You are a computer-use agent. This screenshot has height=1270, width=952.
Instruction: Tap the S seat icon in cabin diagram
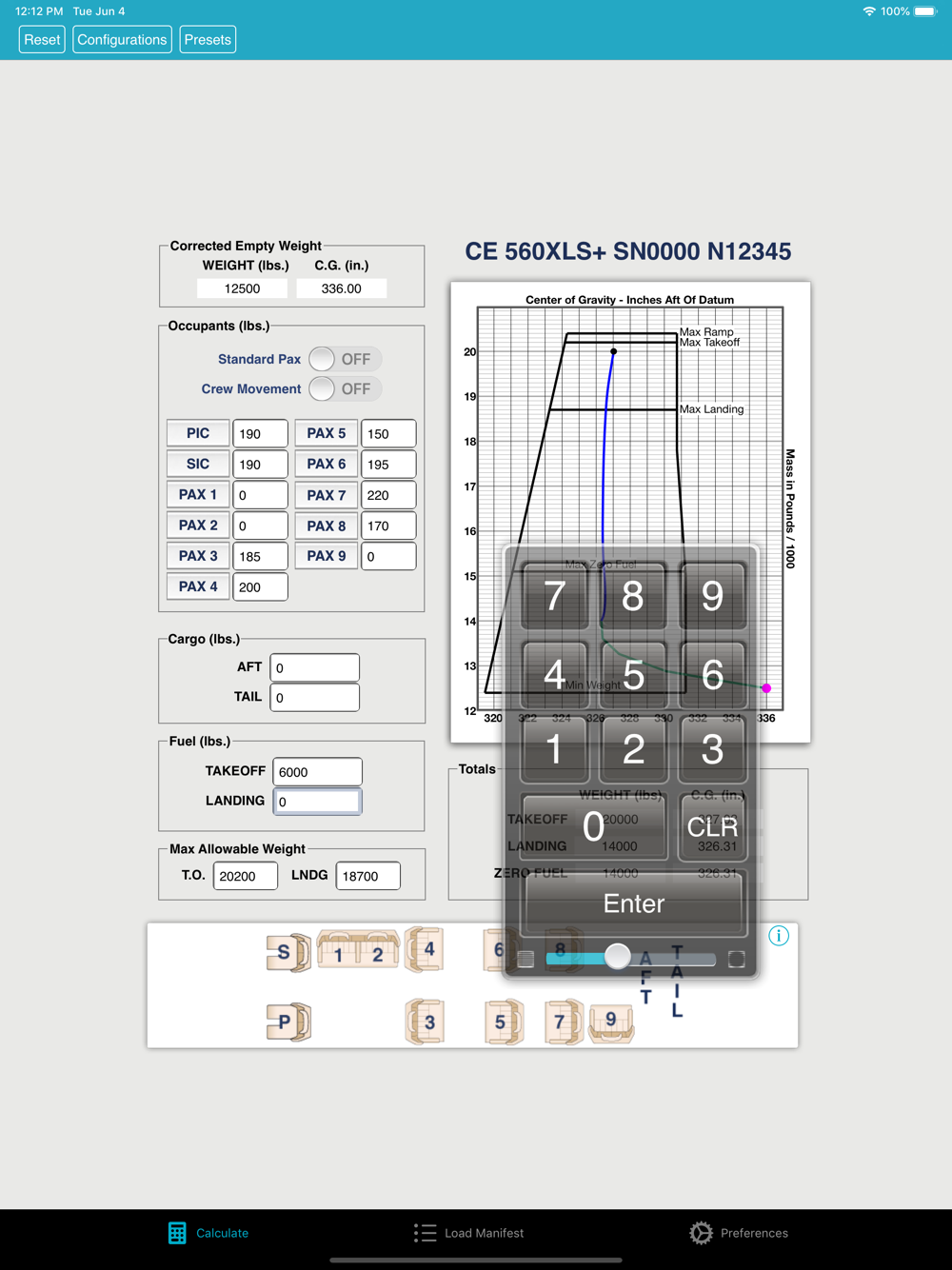(x=288, y=952)
